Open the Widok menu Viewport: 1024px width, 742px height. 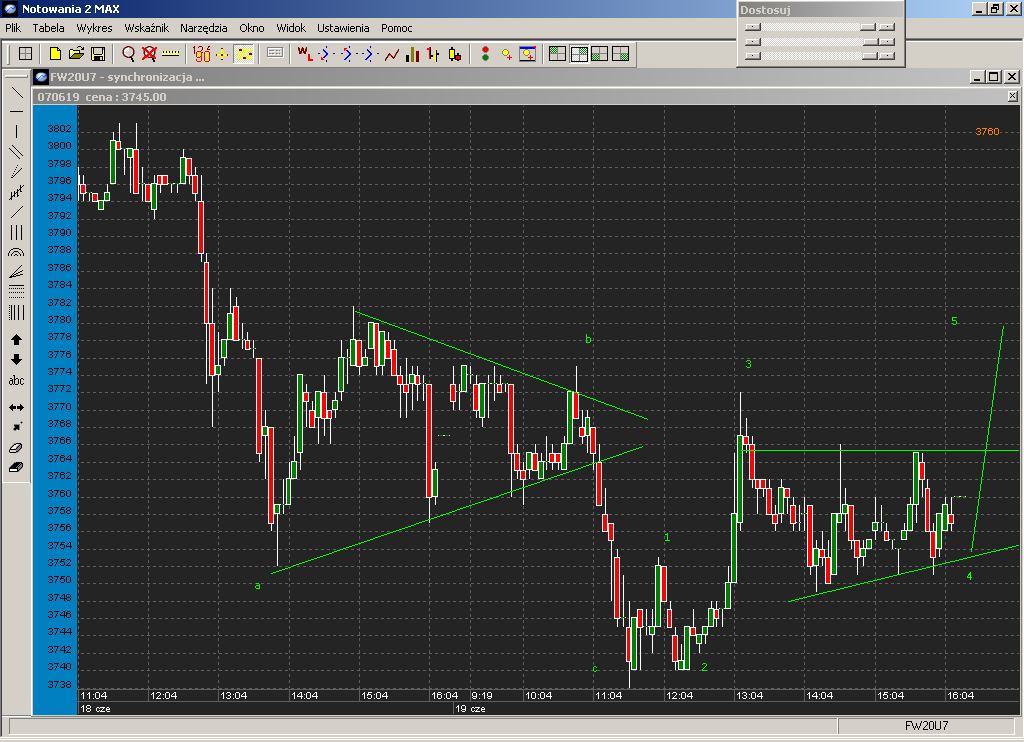click(291, 27)
